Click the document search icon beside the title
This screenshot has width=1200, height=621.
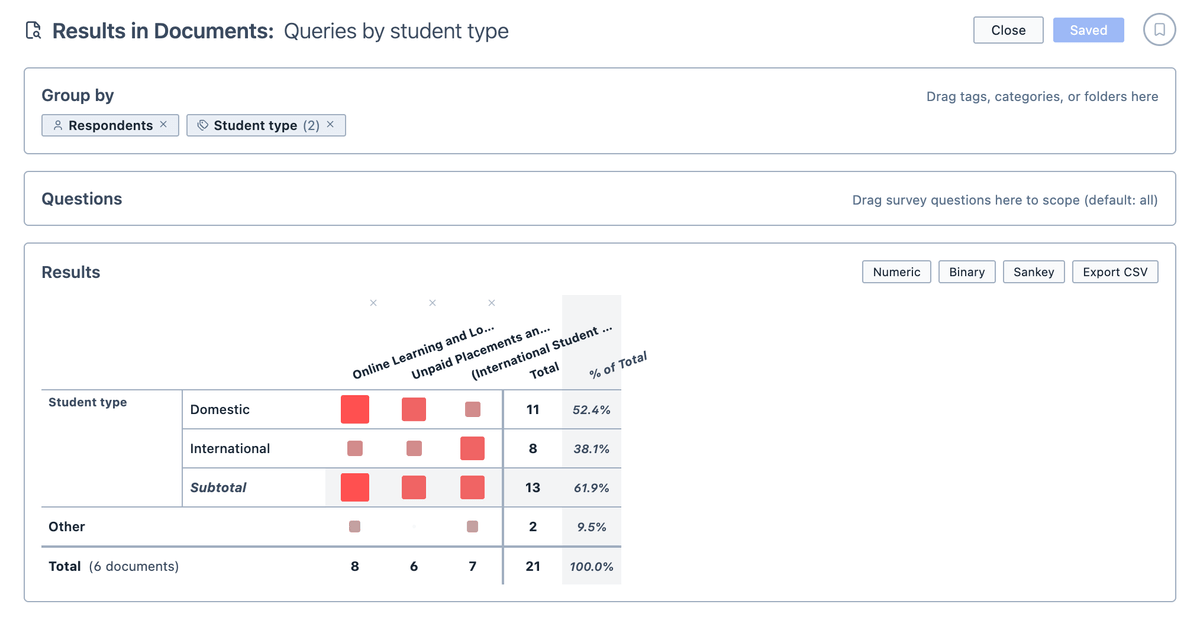[33, 31]
